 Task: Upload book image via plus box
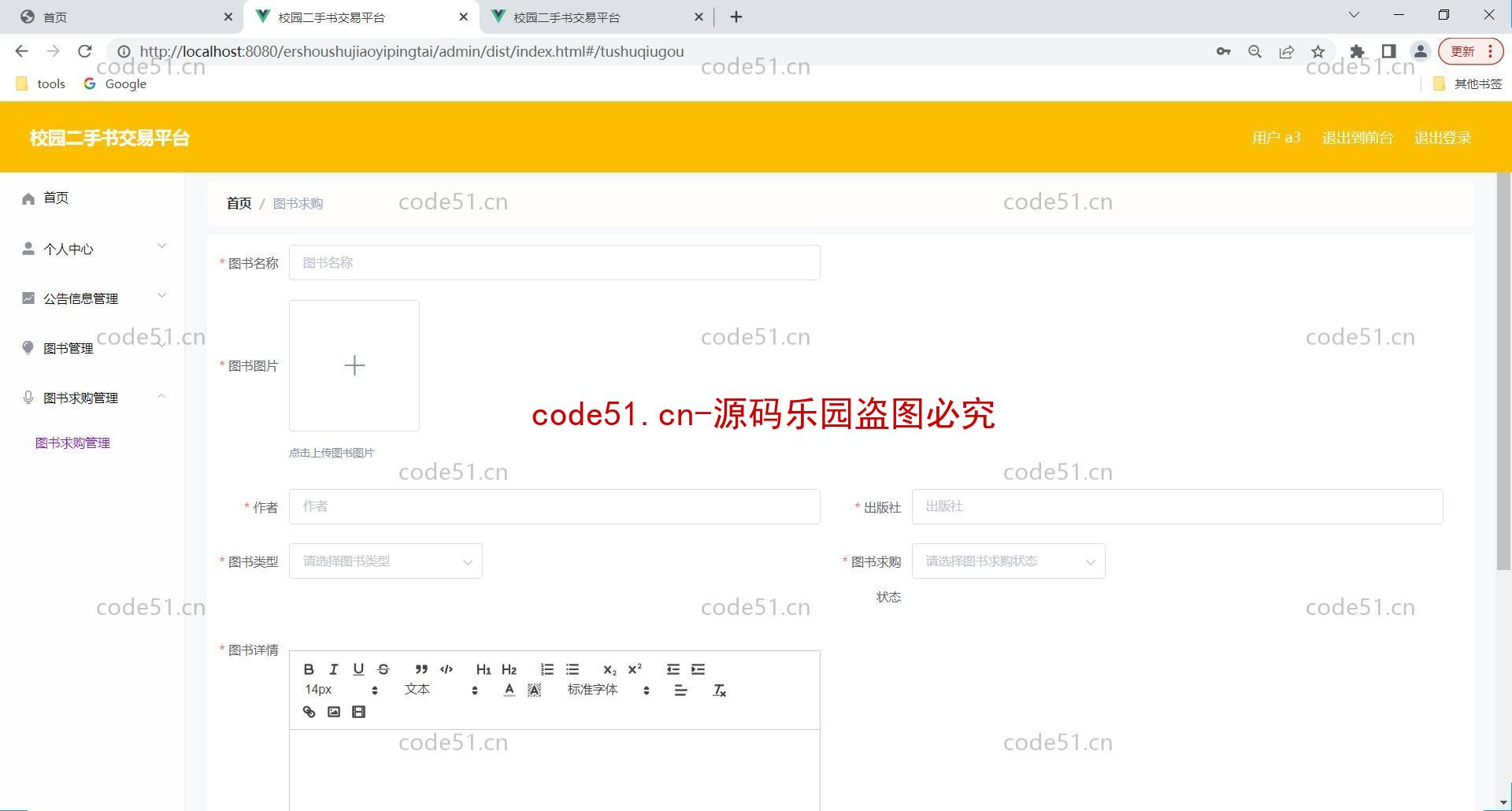(x=354, y=365)
